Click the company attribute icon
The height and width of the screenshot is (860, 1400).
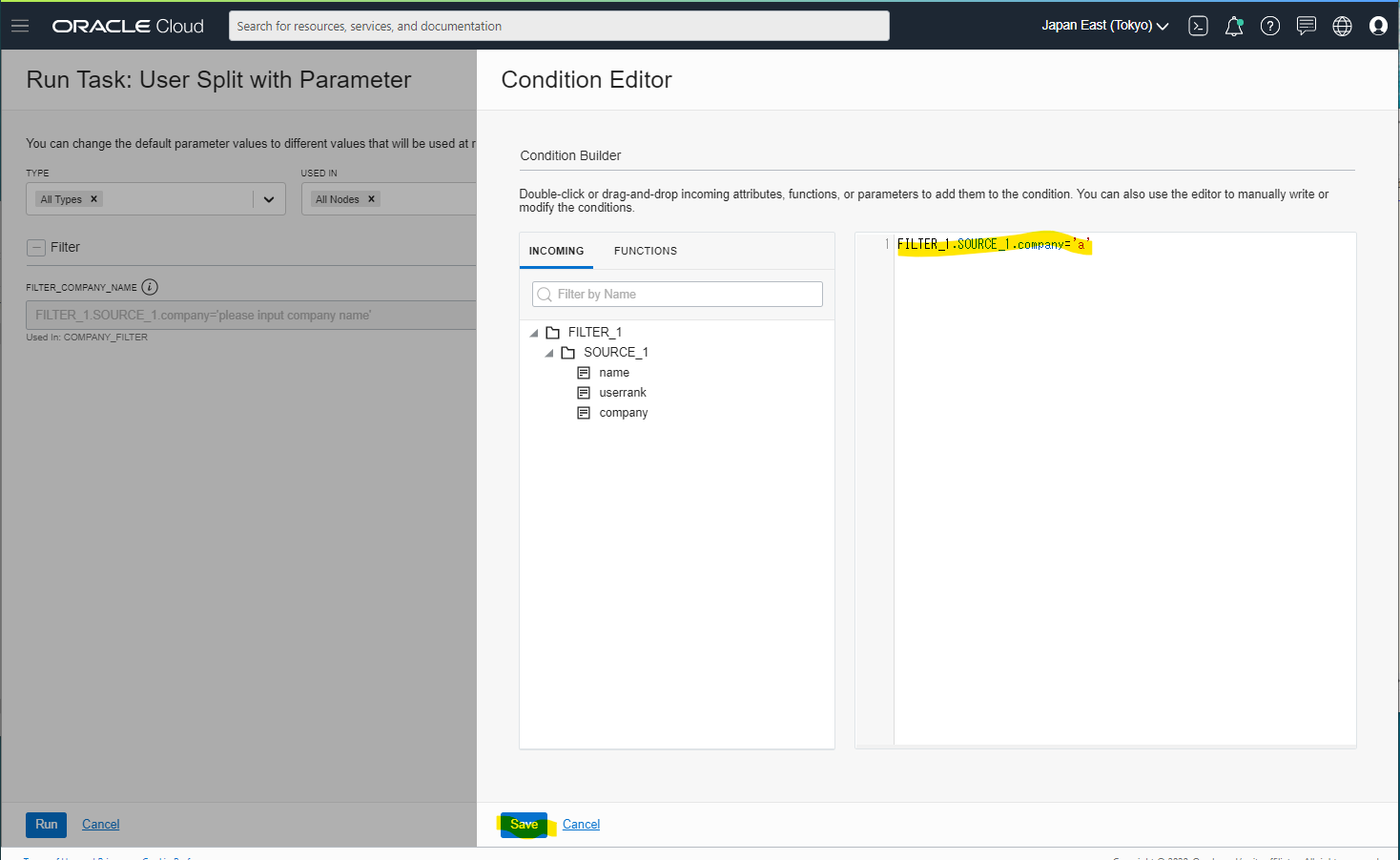584,413
